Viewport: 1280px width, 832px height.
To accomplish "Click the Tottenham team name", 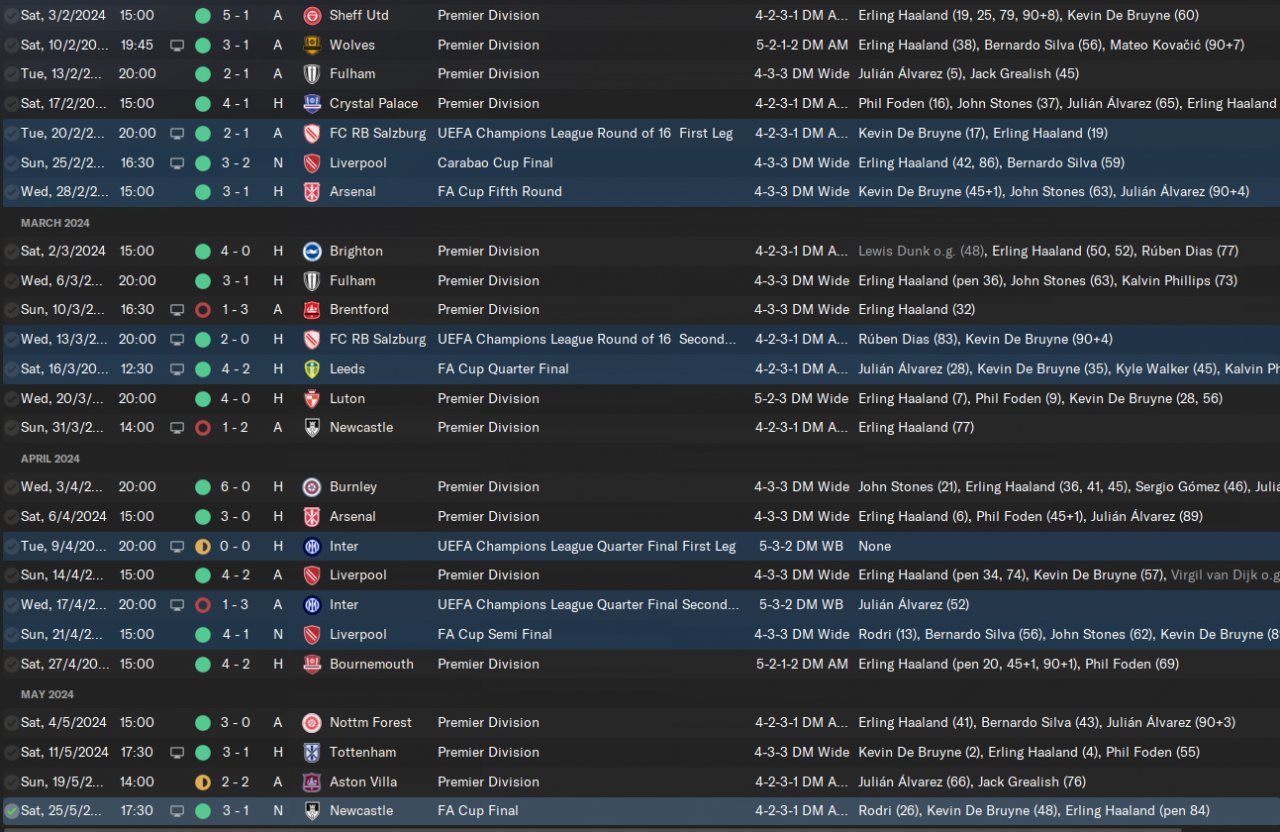I will tap(363, 752).
